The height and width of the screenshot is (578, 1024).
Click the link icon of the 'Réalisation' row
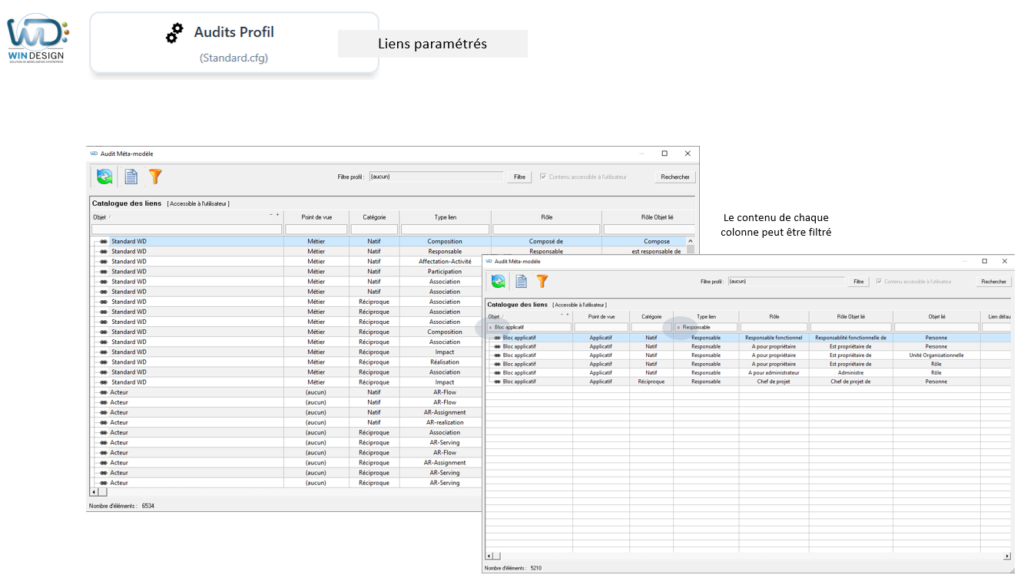(103, 362)
